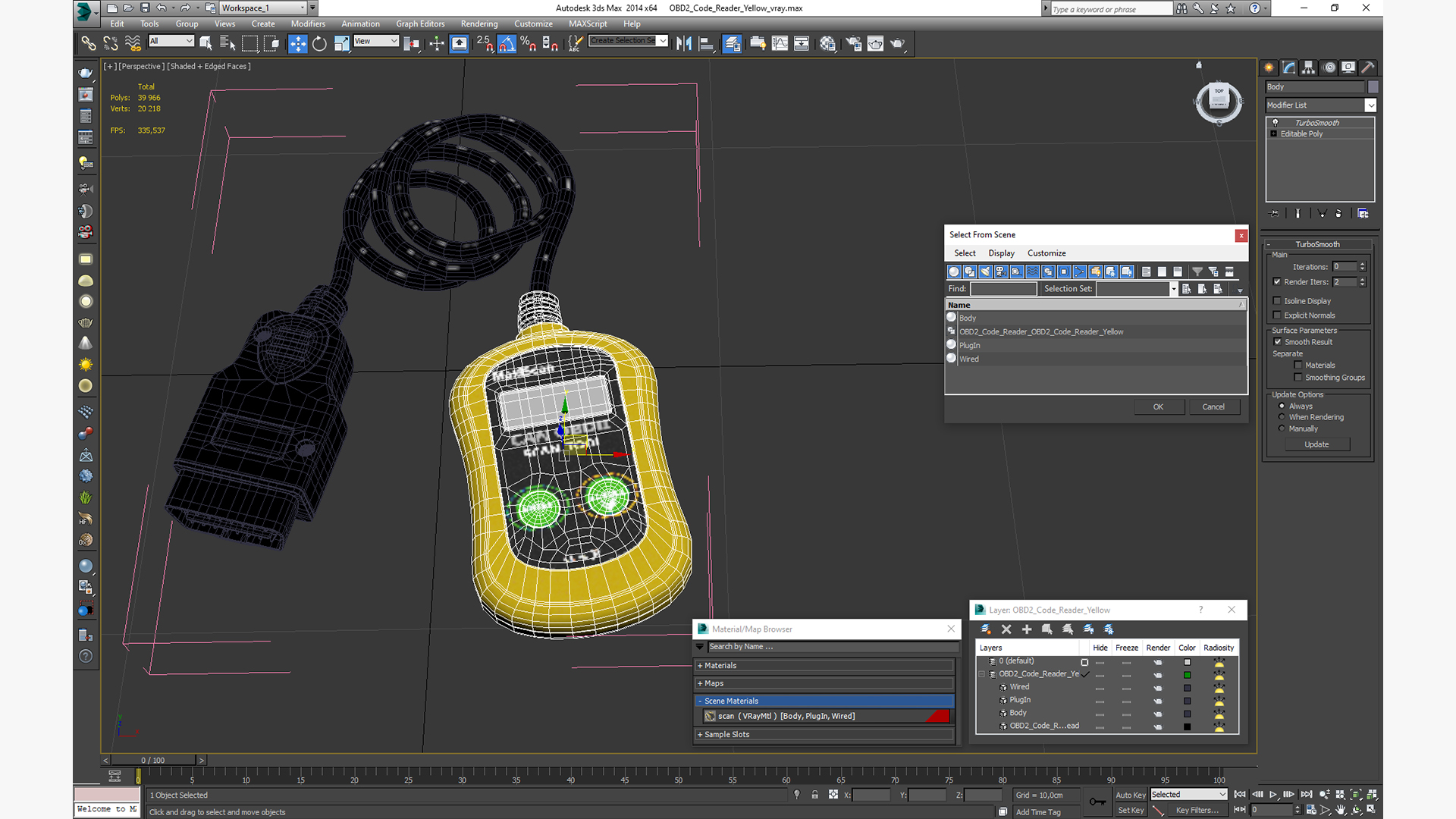Open the Create Selection Set dropdown
This screenshot has height=819, width=1456.
pyautogui.click(x=629, y=41)
